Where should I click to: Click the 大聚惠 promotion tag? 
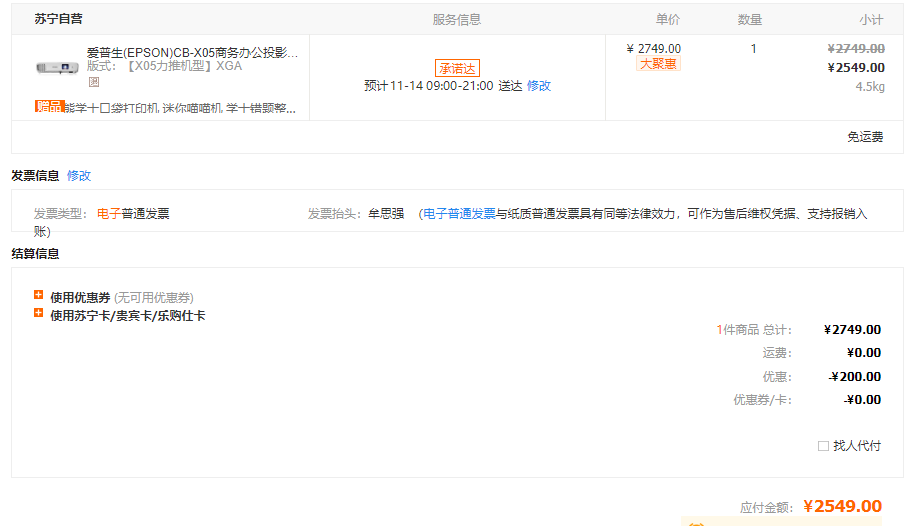pyautogui.click(x=658, y=63)
